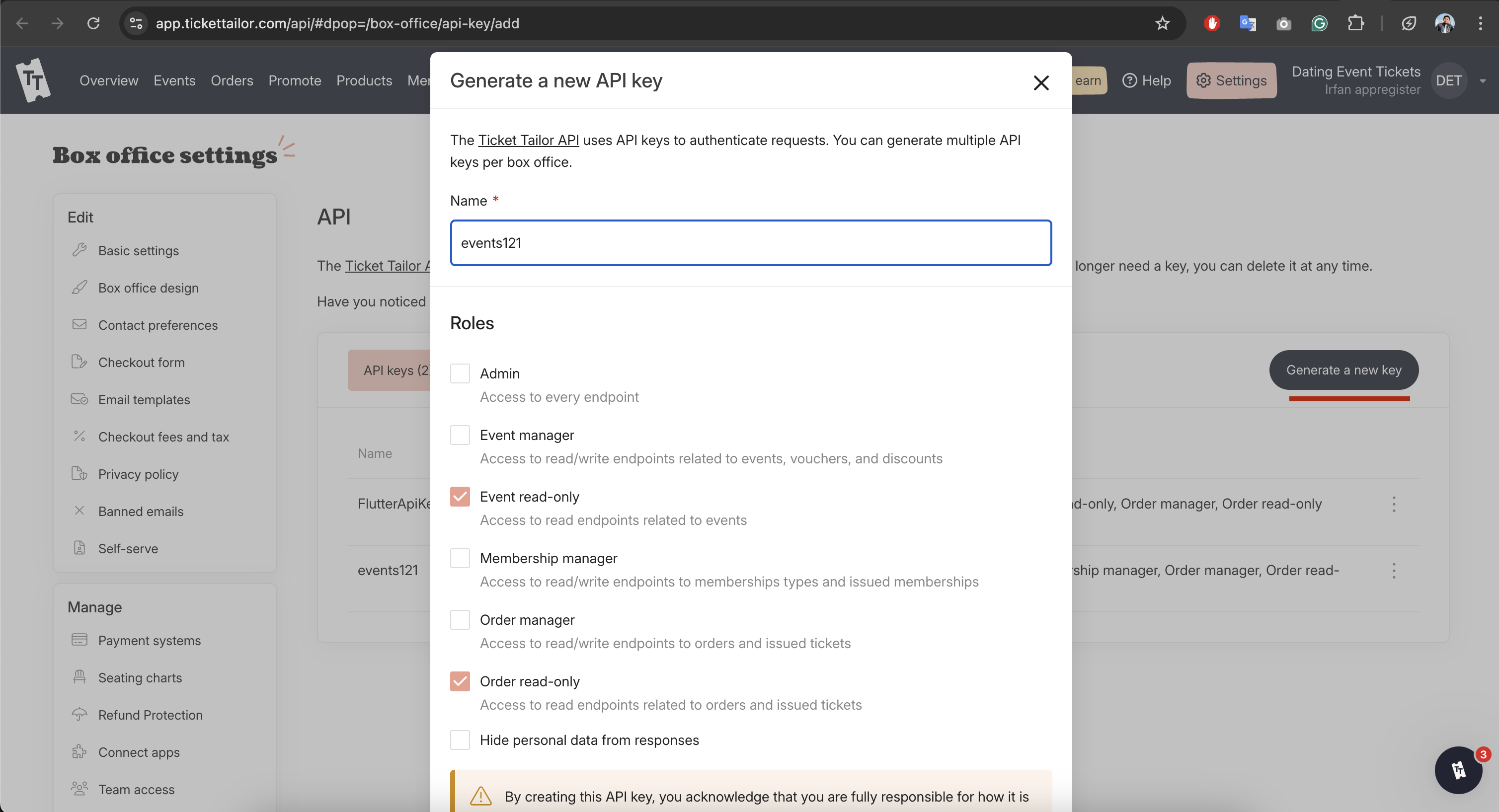
Task: Click the Refund Protection umbrella icon
Action: pos(80,715)
